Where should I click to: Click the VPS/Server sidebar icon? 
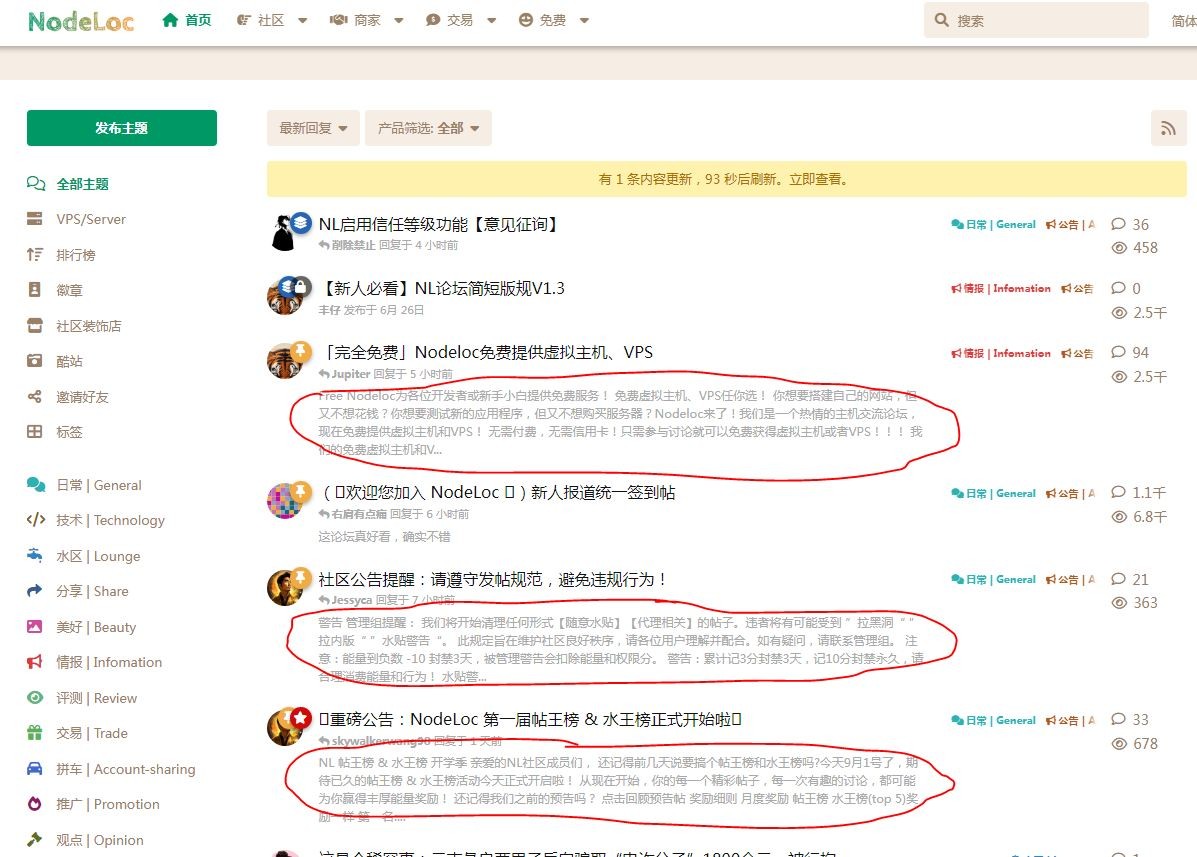(x=34, y=219)
